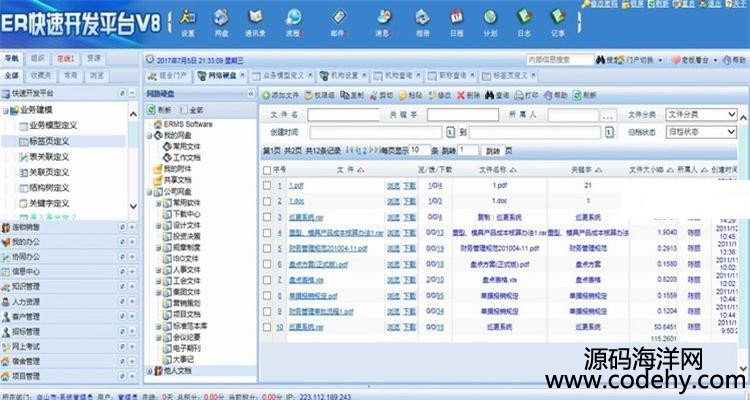
Task: Expand 我的办公 accordion with plus button
Action: click(x=132, y=242)
